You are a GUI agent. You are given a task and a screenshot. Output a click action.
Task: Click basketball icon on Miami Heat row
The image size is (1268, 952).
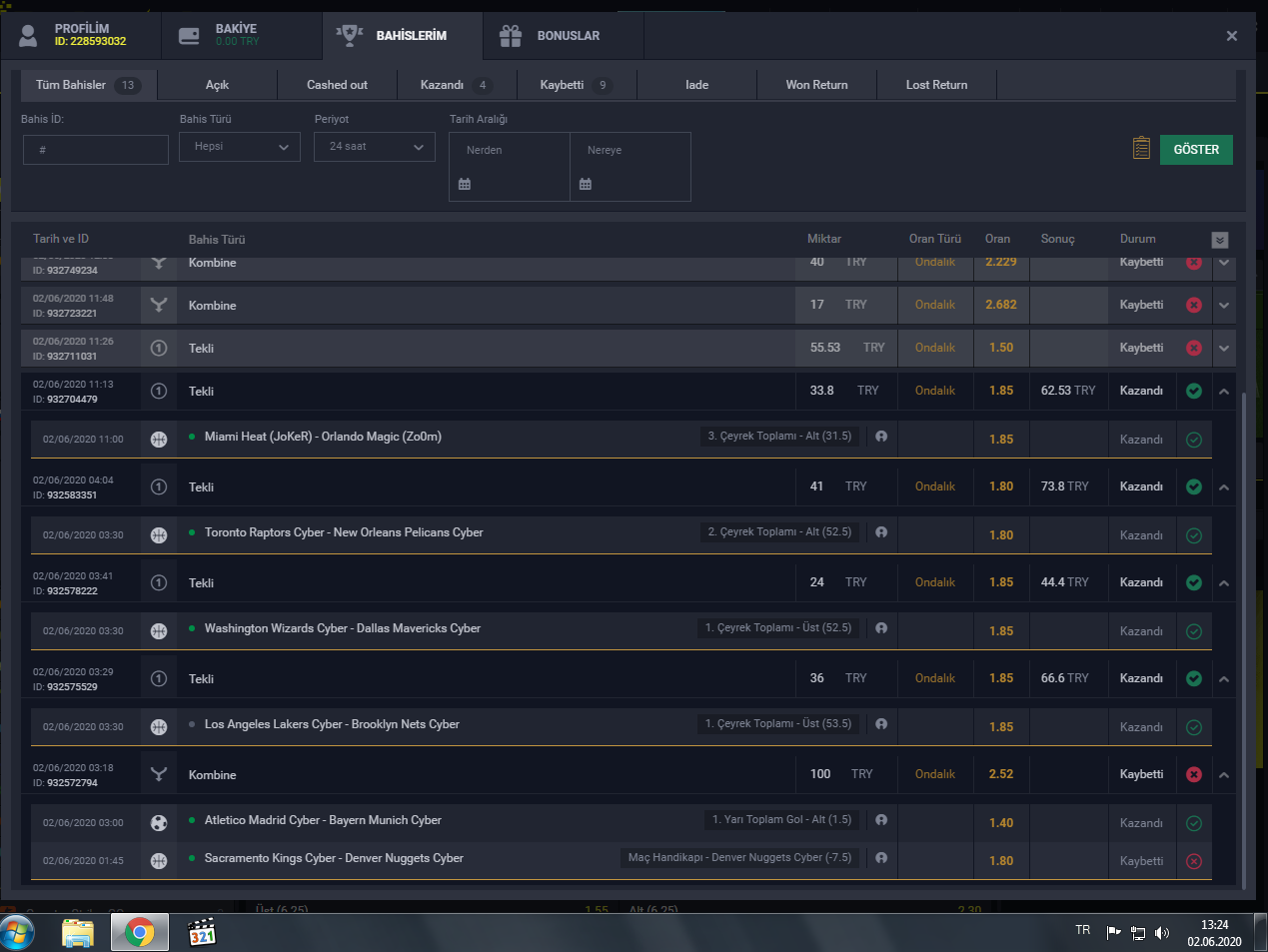point(159,439)
